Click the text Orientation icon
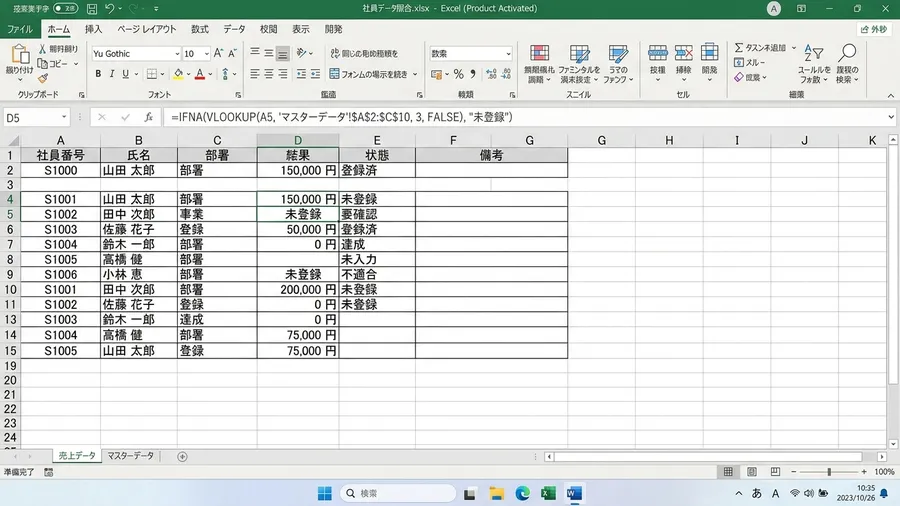 coord(301,53)
